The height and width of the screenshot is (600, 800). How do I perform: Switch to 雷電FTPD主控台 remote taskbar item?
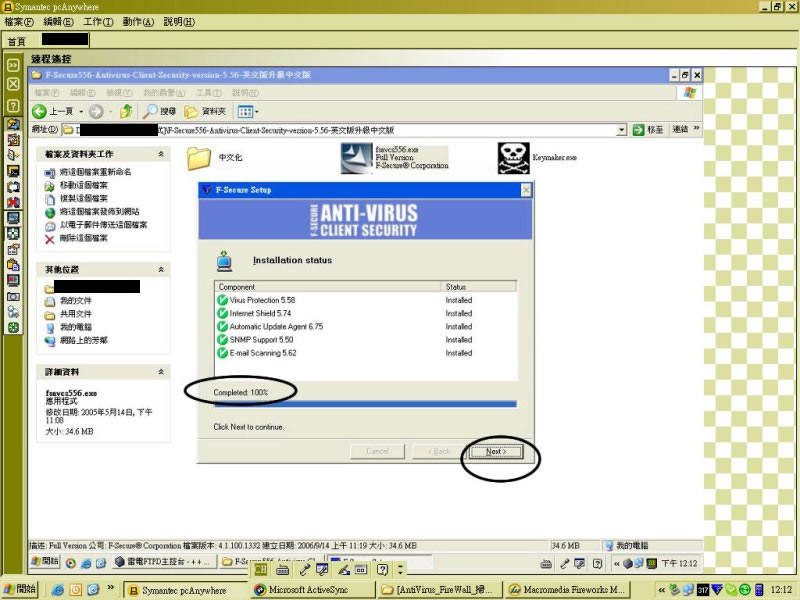[162, 562]
